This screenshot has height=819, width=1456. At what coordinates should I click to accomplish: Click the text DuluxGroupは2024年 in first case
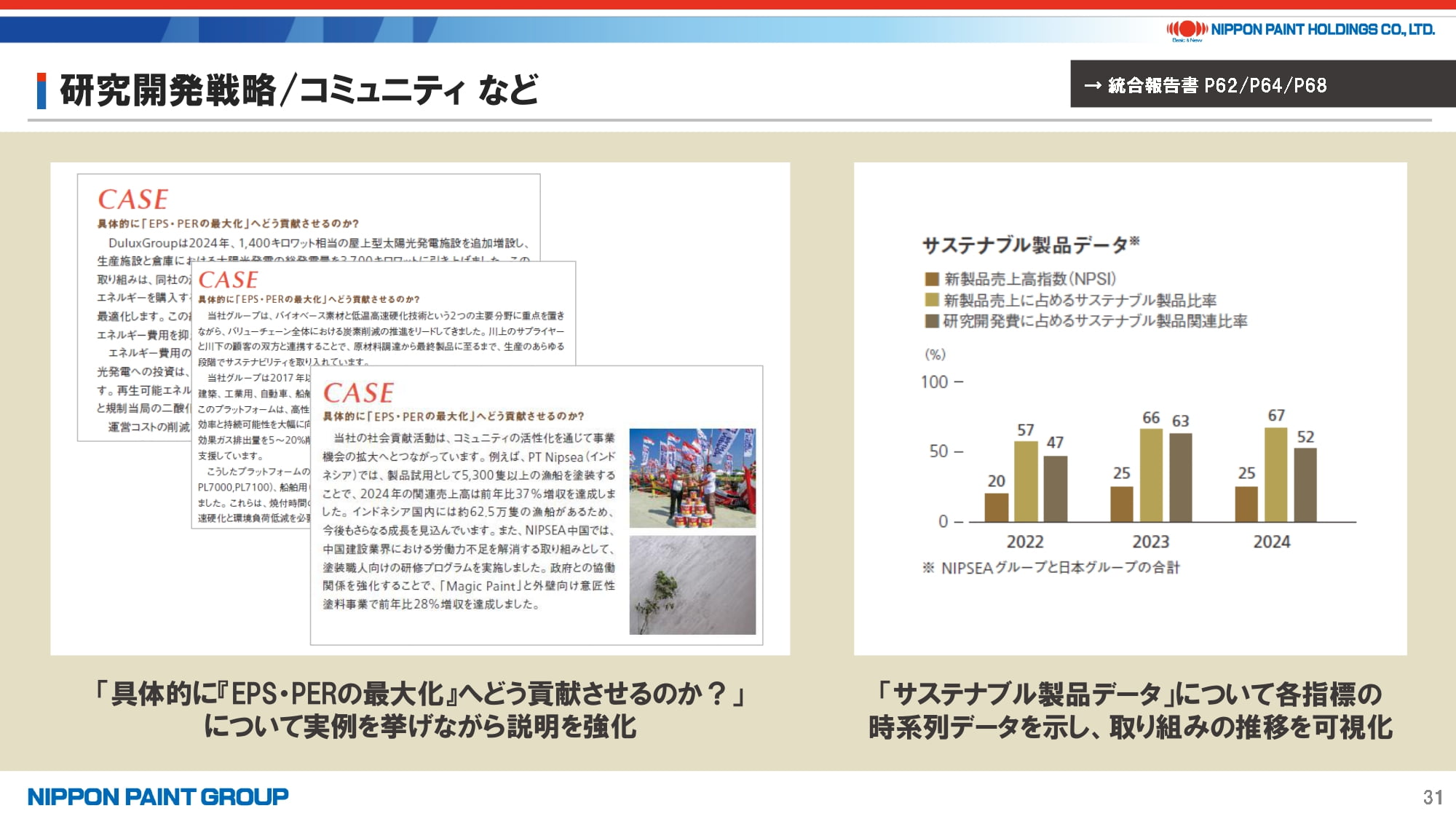(x=169, y=243)
